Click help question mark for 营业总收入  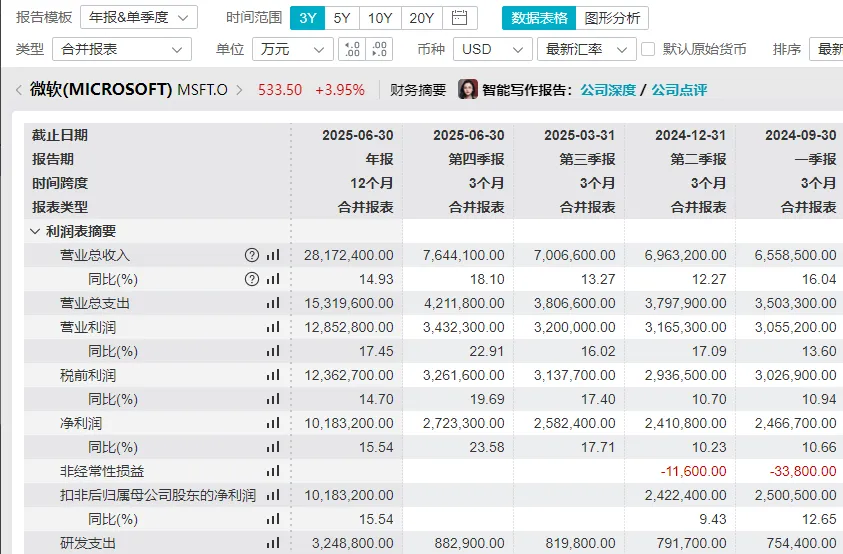click(252, 255)
